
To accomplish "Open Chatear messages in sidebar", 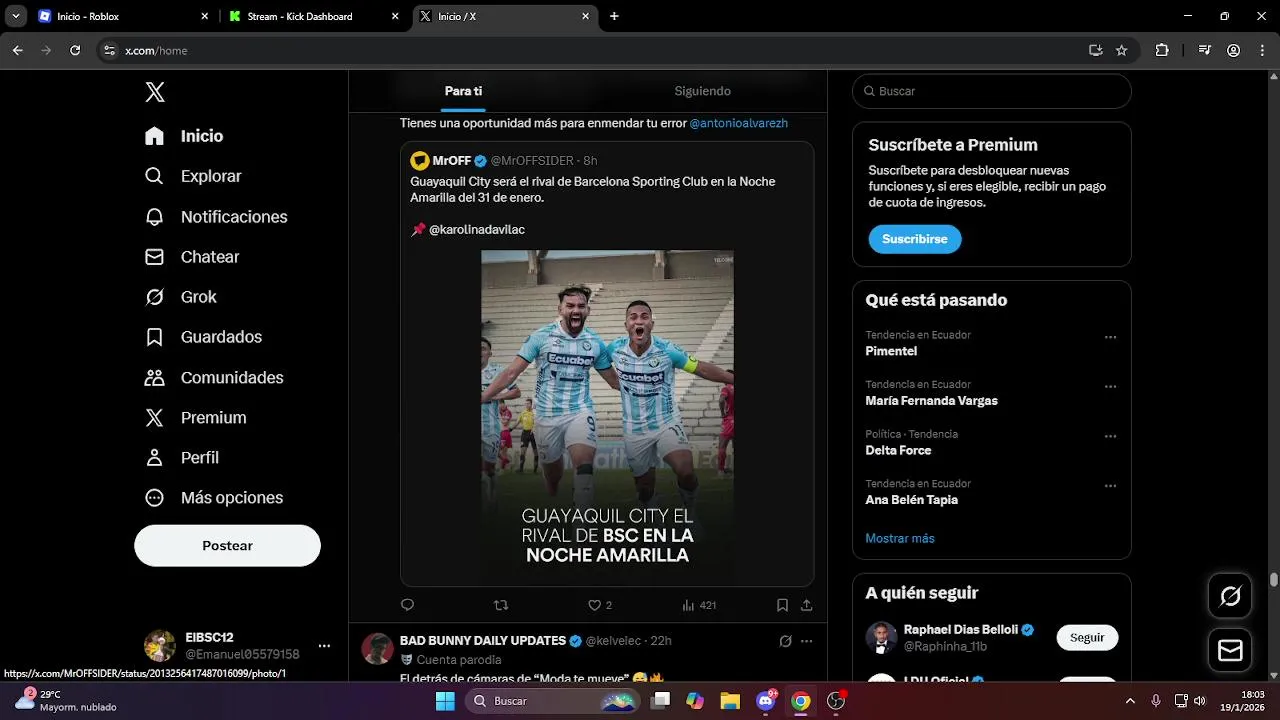I will pos(192,257).
